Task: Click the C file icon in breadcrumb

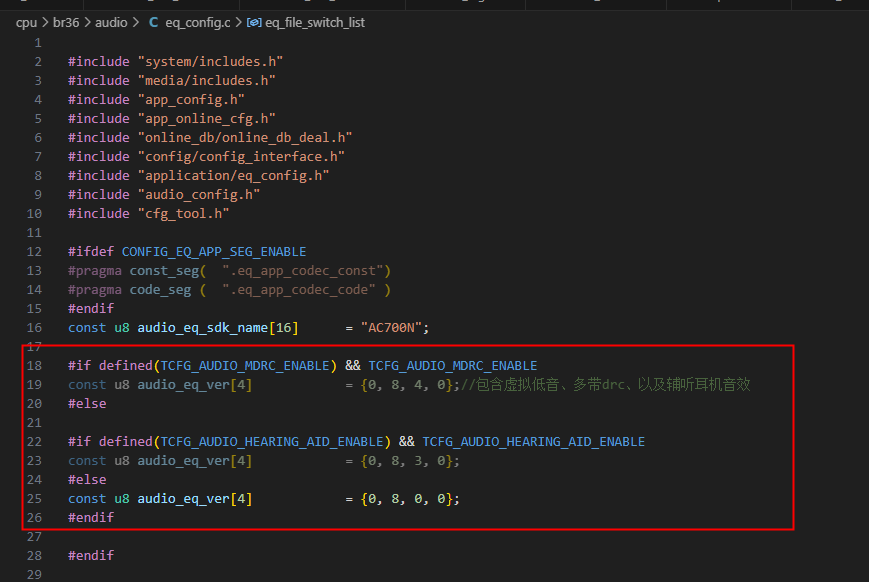Action: [x=154, y=23]
